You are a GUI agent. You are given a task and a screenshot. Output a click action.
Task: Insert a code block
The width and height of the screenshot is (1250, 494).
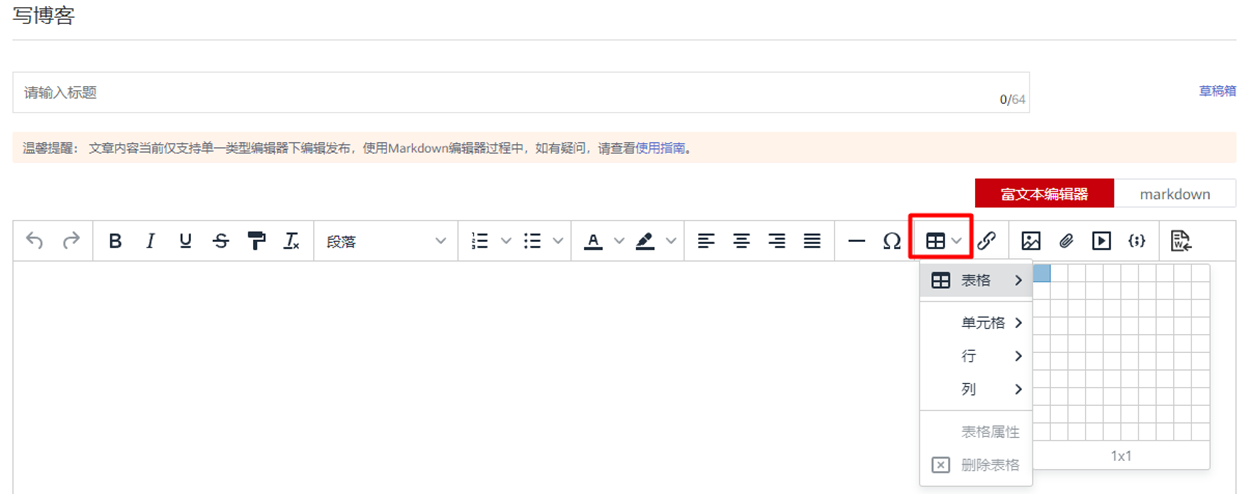(1136, 241)
